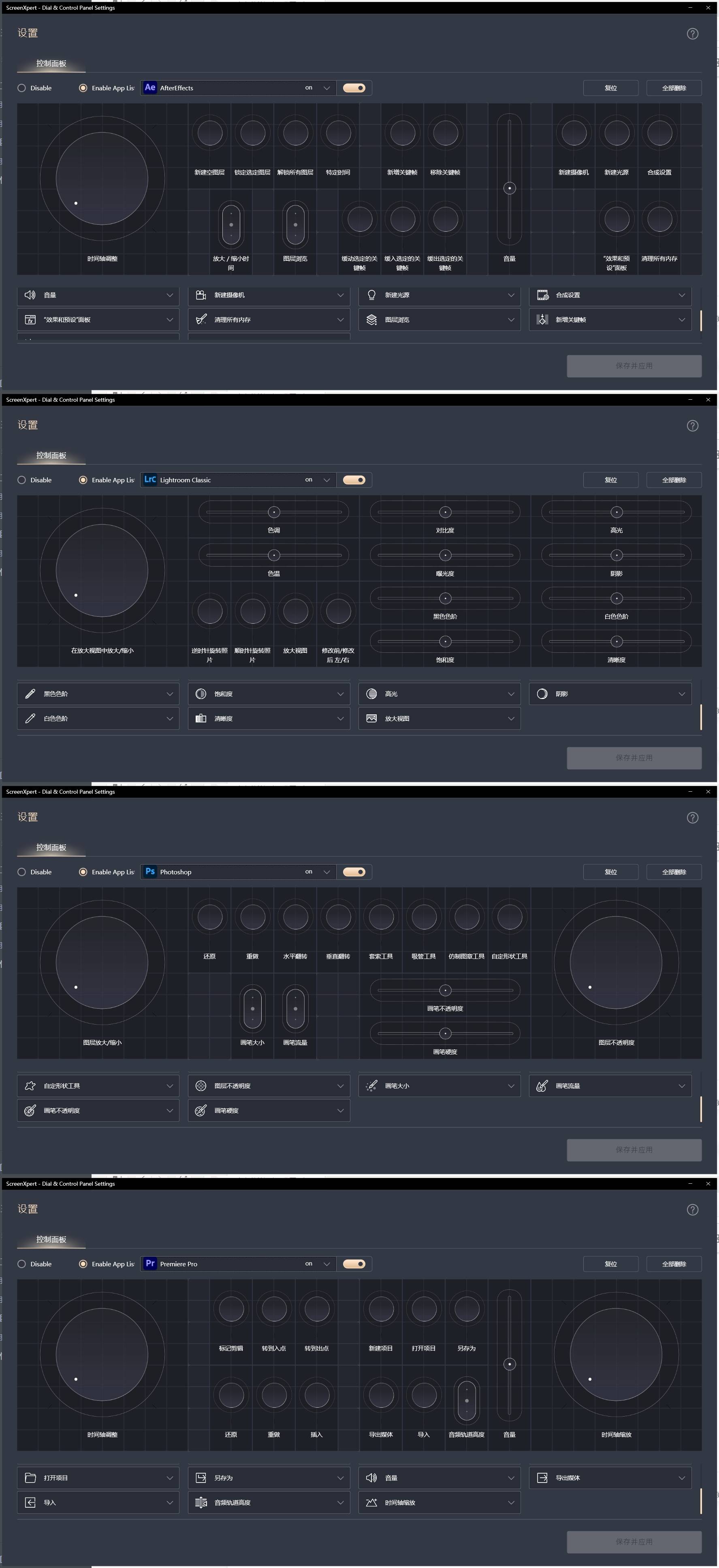The width and height of the screenshot is (719, 1568).
Task: Select 控制面板 tab in the AfterEffects window
Action: 51,64
